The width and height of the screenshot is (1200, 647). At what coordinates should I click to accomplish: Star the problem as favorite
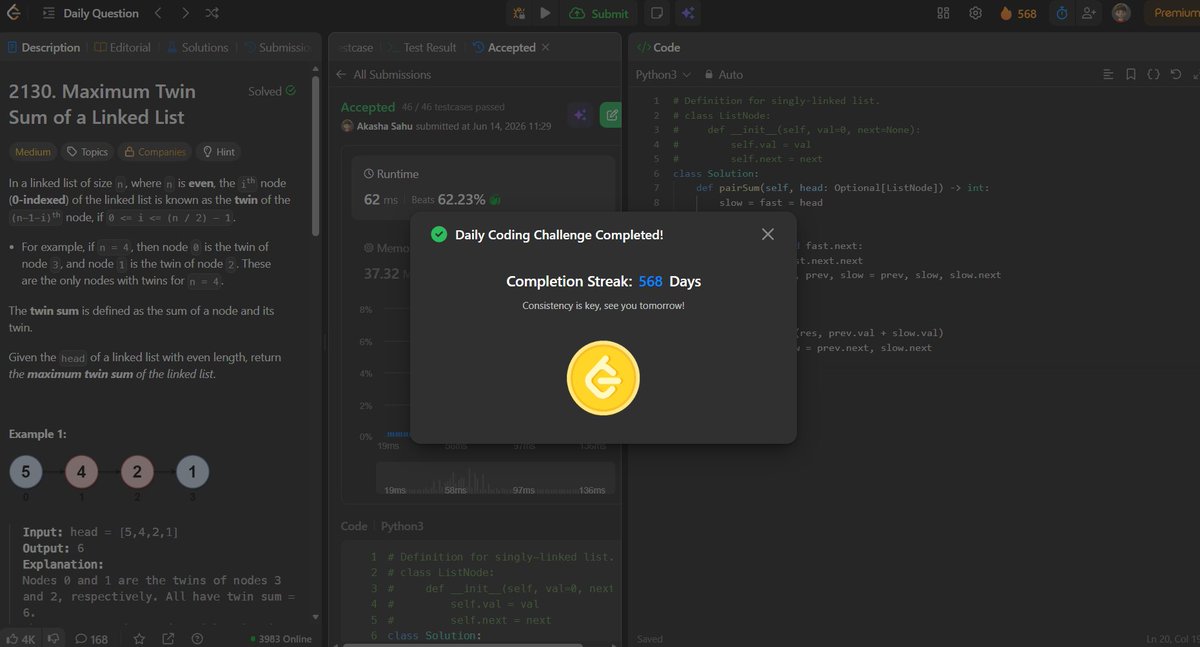(x=139, y=638)
